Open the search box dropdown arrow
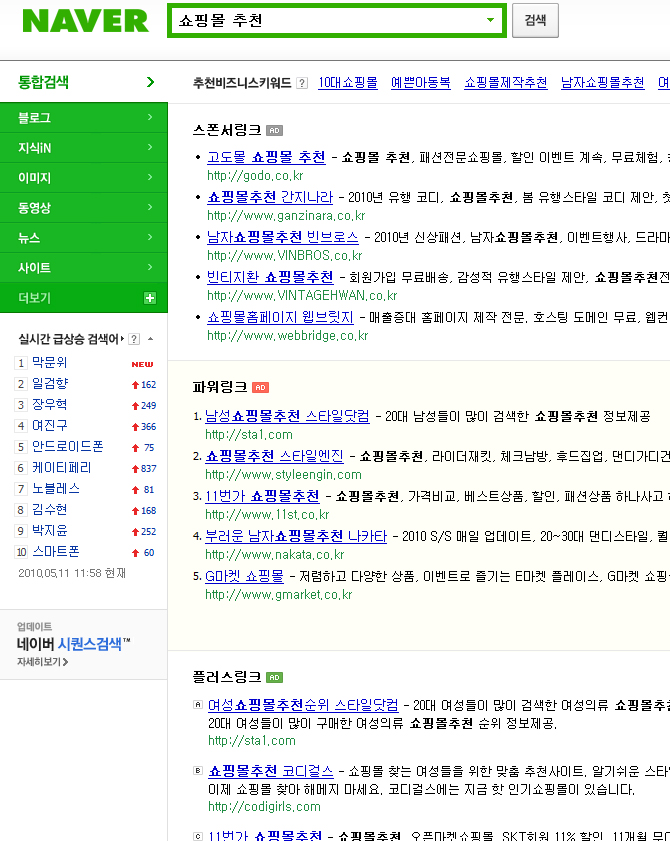 click(x=490, y=20)
